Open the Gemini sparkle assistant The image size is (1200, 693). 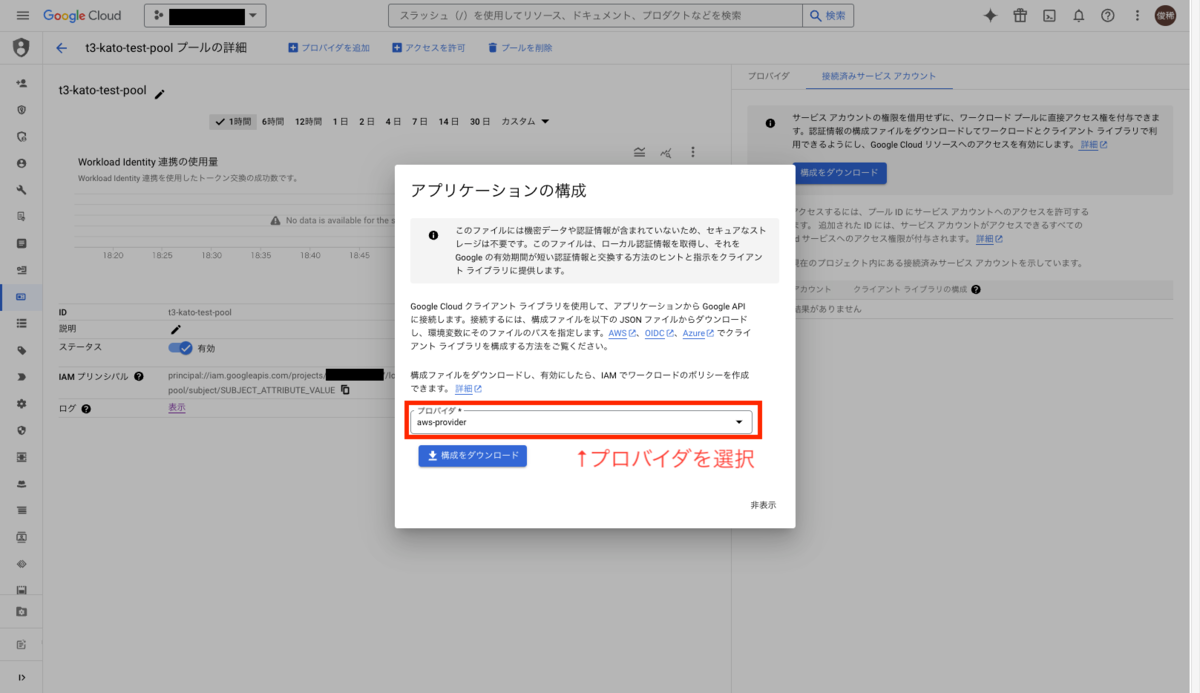click(990, 15)
